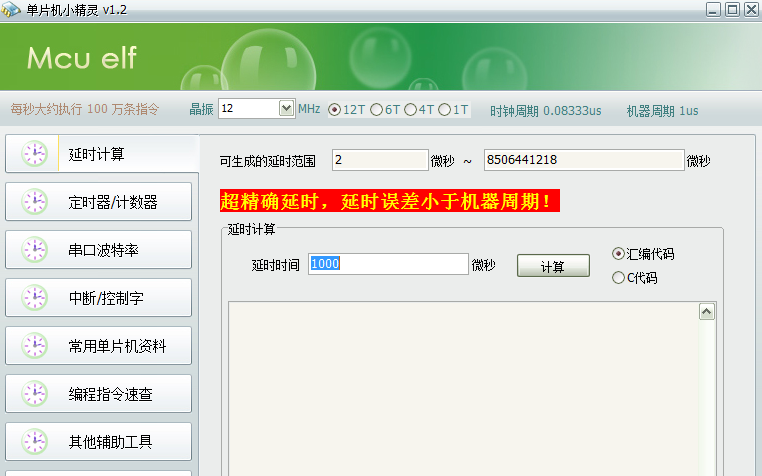Click the clock icon beside 串口波特率
762x476 pixels.
point(35,249)
